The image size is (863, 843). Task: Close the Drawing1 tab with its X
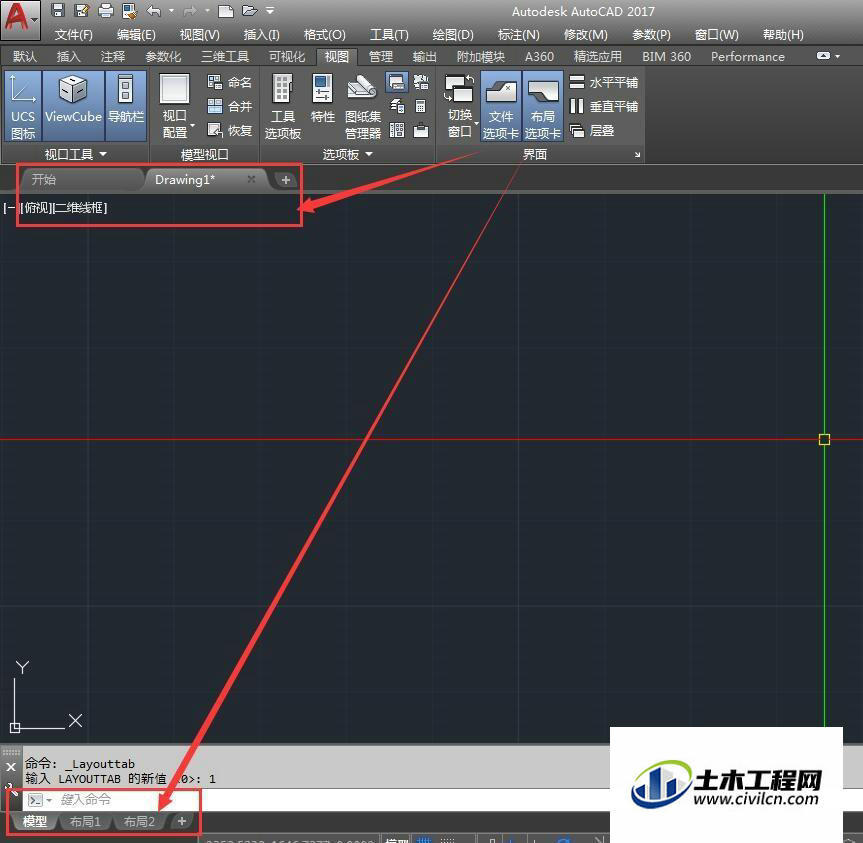tap(252, 179)
